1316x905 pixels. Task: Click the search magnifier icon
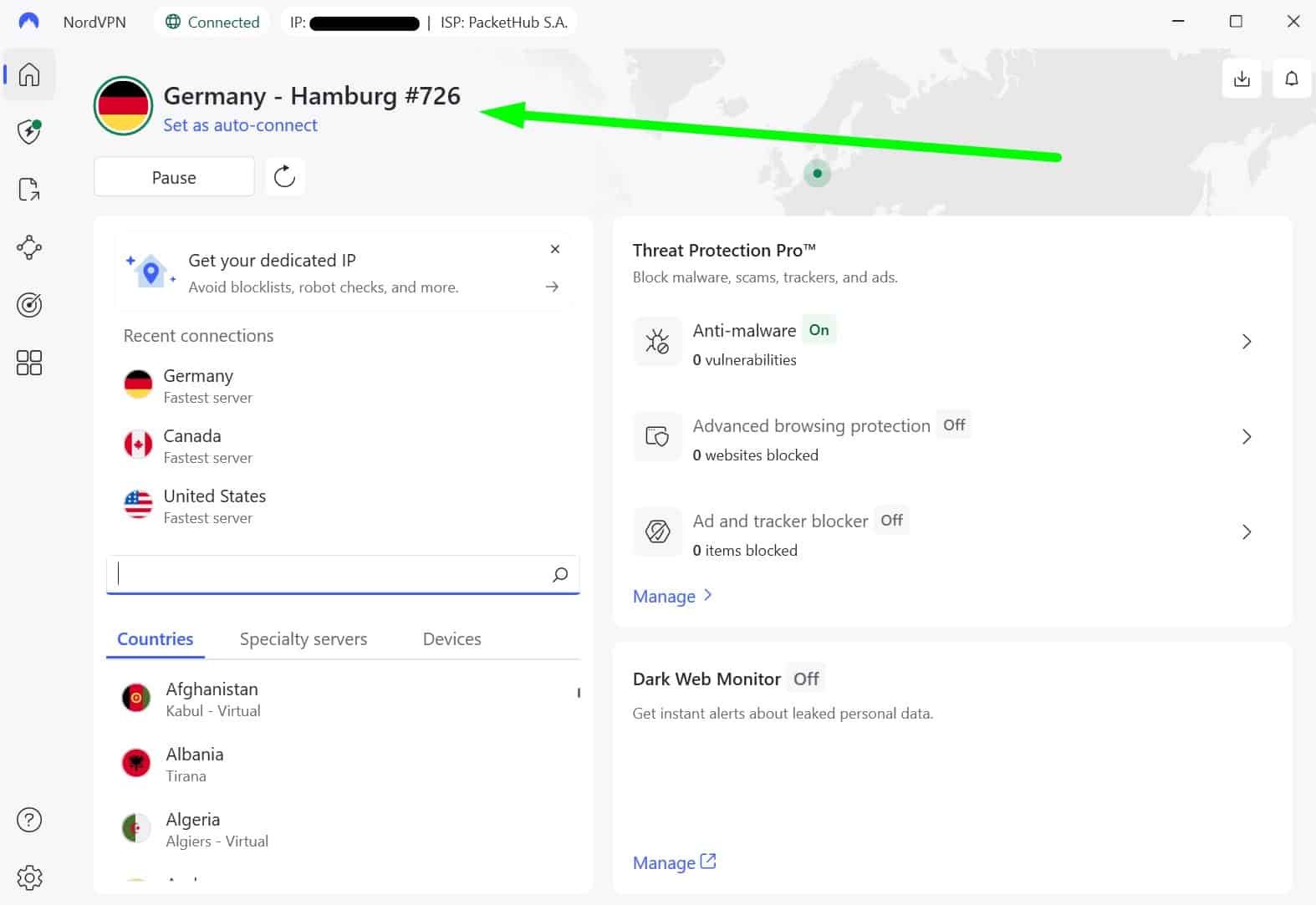(560, 574)
